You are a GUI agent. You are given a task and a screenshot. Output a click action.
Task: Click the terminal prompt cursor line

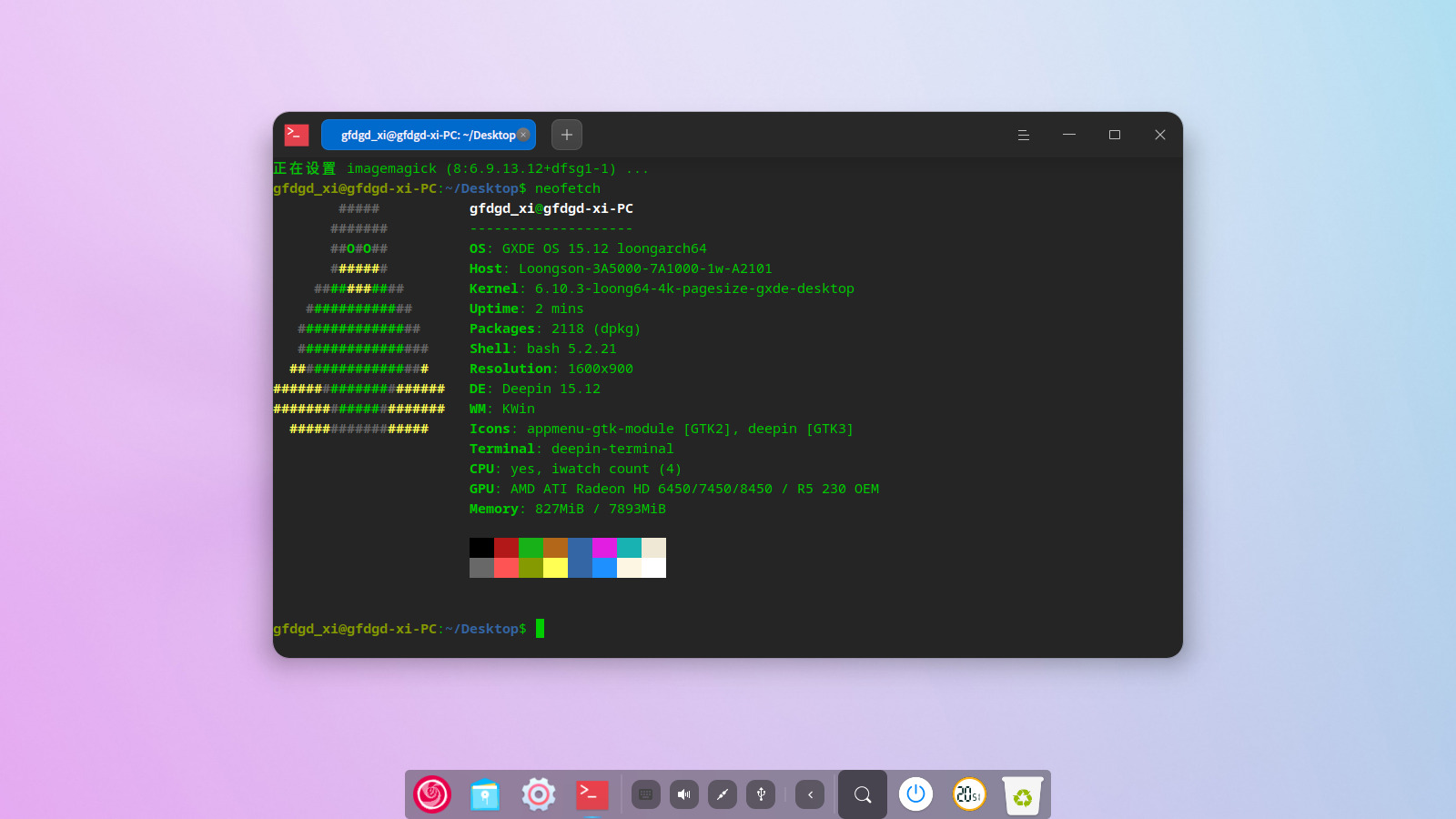click(x=540, y=629)
